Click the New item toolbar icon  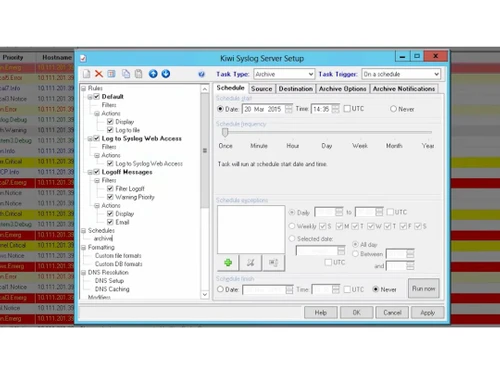pos(86,74)
